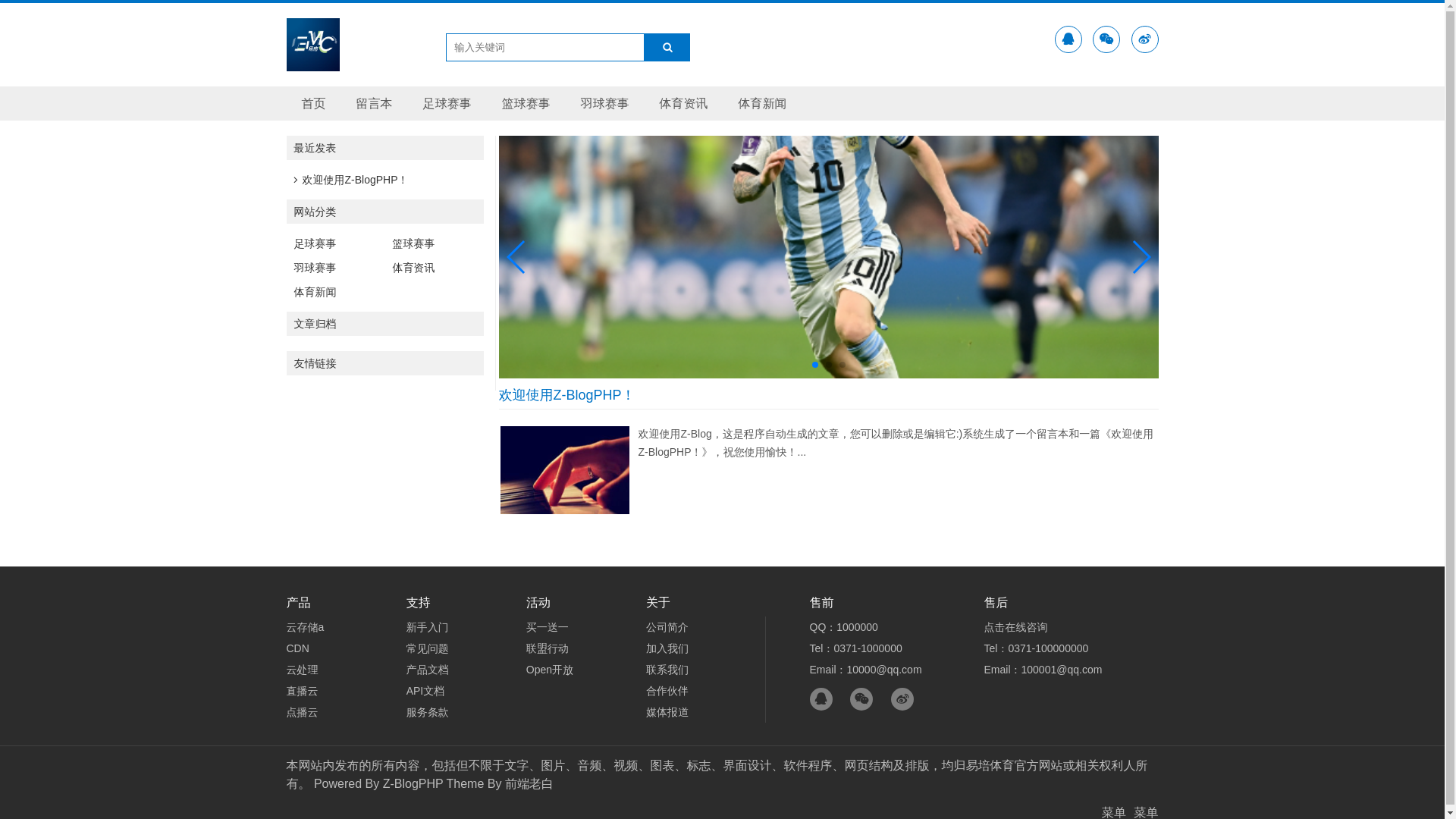
Task: Open footer link 产品文档
Action: pos(427,670)
